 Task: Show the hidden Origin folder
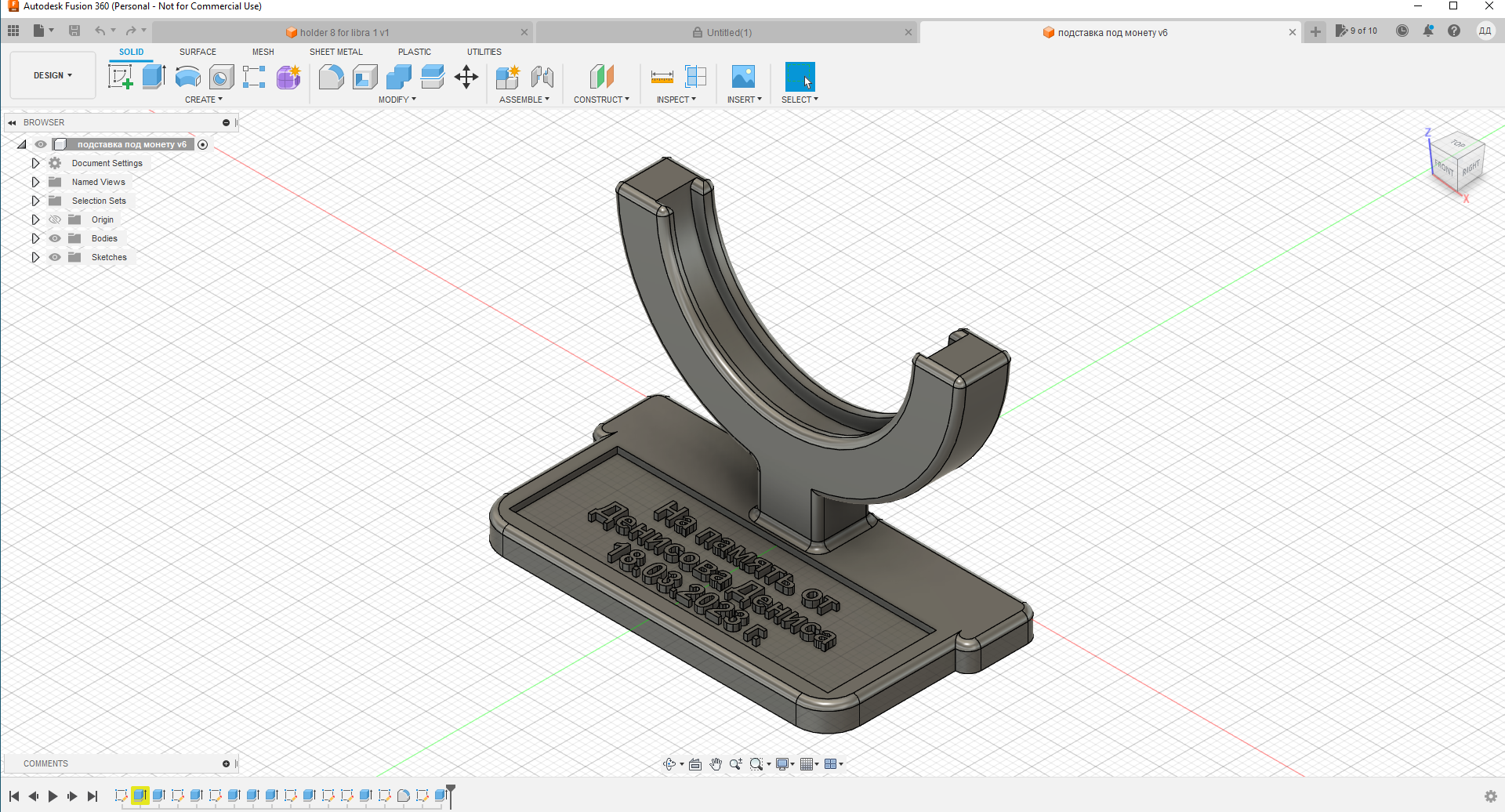55,219
